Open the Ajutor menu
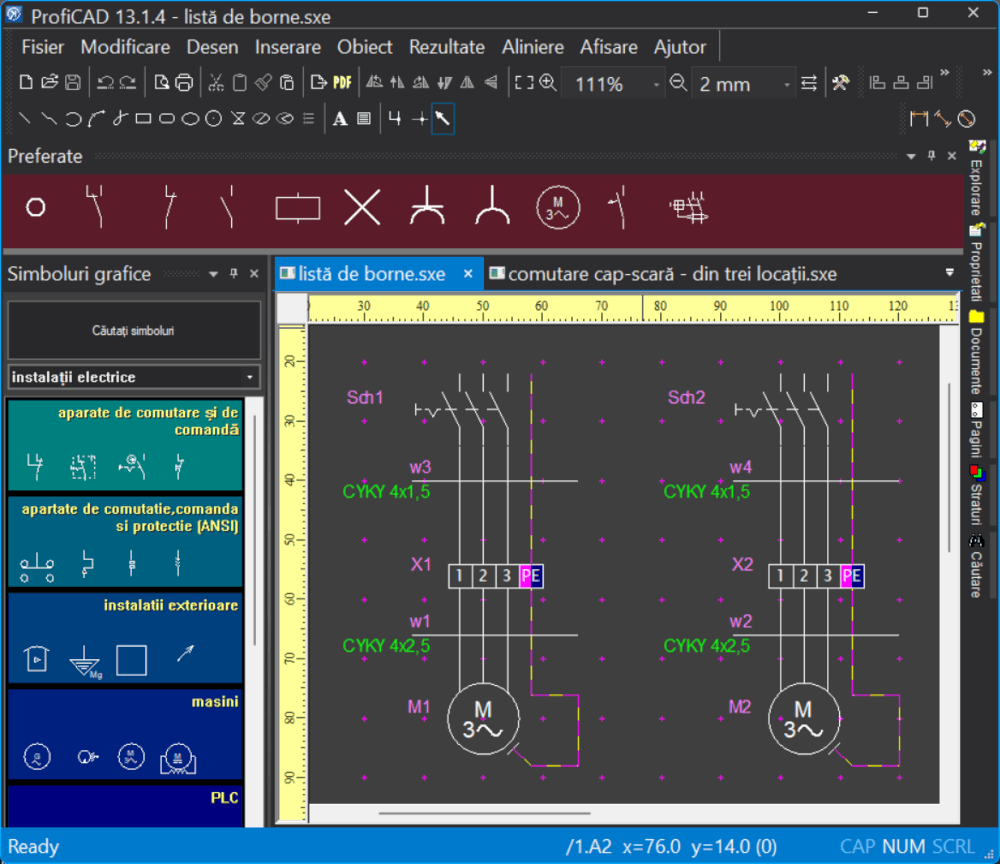This screenshot has height=864, width=1000. [x=680, y=47]
